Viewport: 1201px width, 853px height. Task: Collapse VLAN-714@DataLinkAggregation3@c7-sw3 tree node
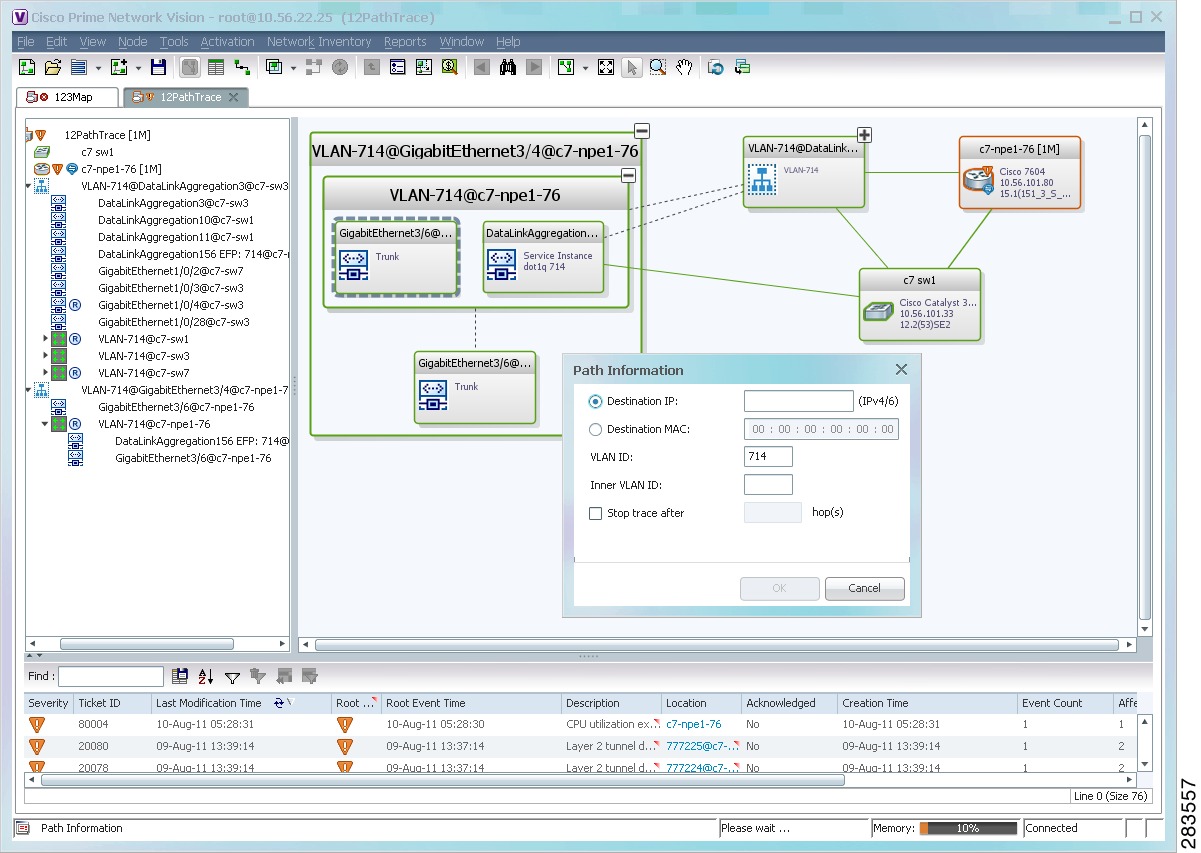[28, 186]
